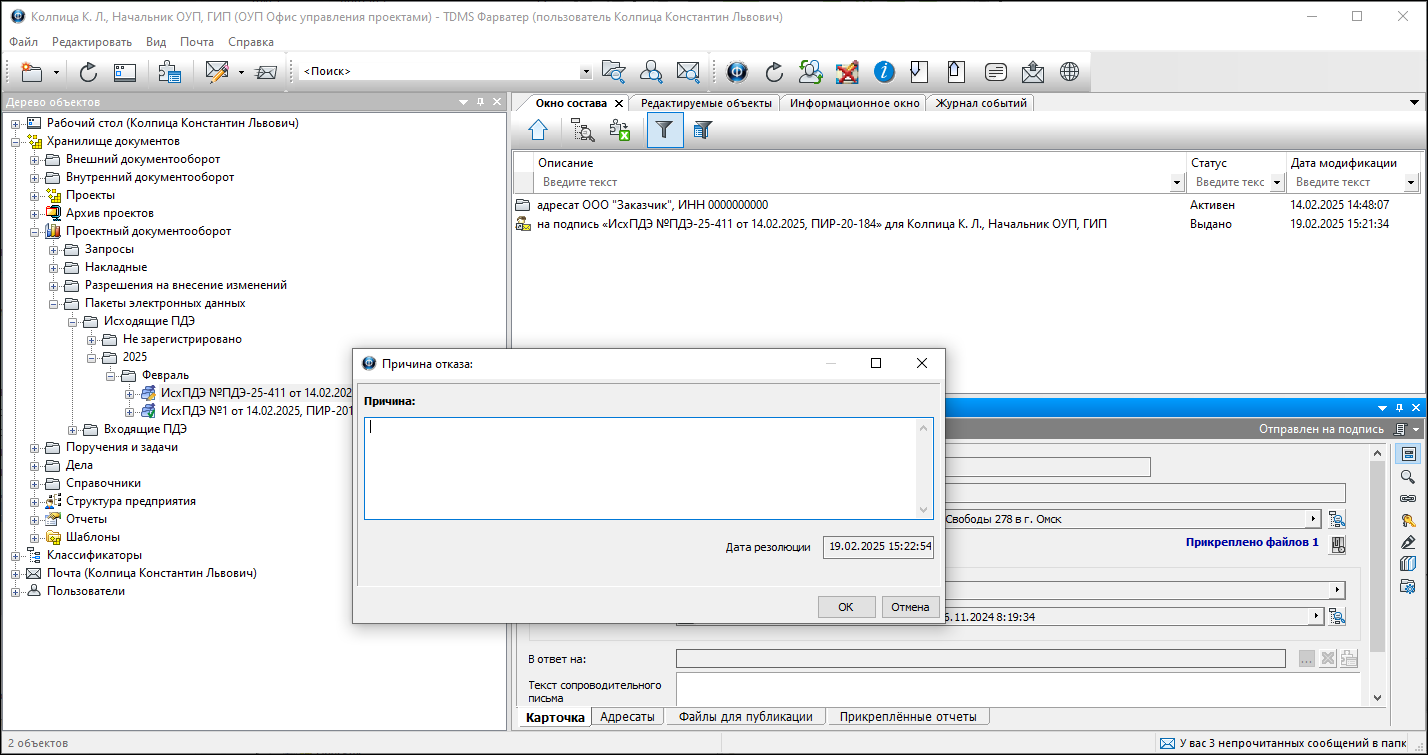The height and width of the screenshot is (755, 1428).
Task: Click the pen signature icon in right sidebar
Action: coord(1408,542)
